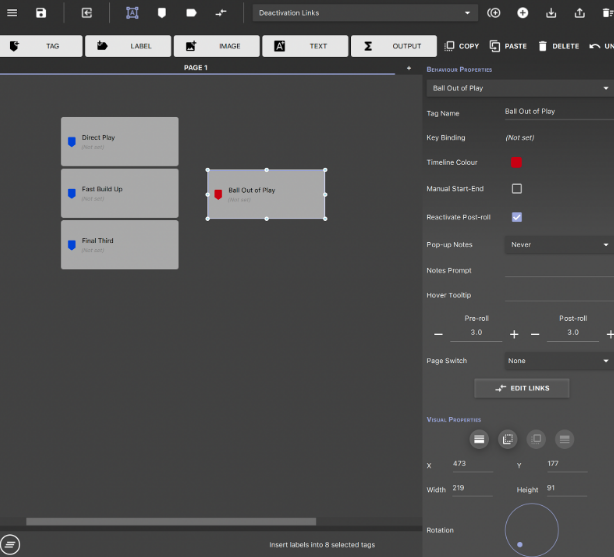Open the red Timeline Colour swatch

516,162
